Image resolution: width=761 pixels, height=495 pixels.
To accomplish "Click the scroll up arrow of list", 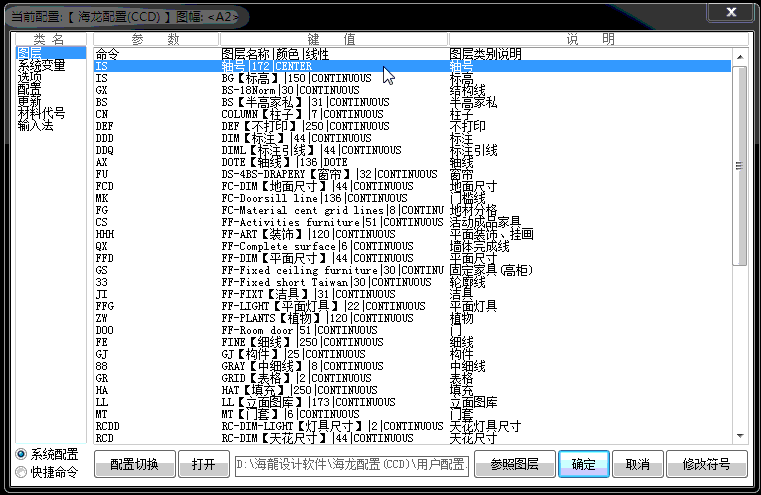I will (740, 57).
